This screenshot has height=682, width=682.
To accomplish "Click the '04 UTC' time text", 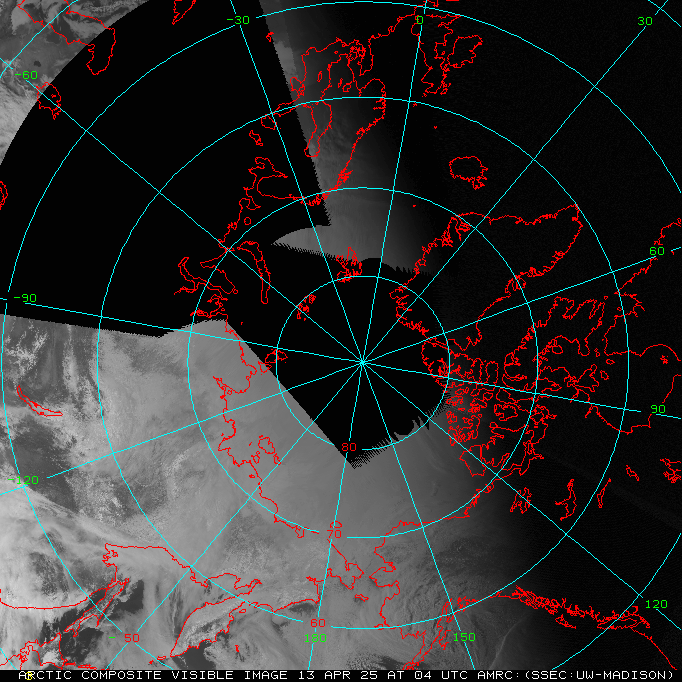I will pyautogui.click(x=441, y=675).
